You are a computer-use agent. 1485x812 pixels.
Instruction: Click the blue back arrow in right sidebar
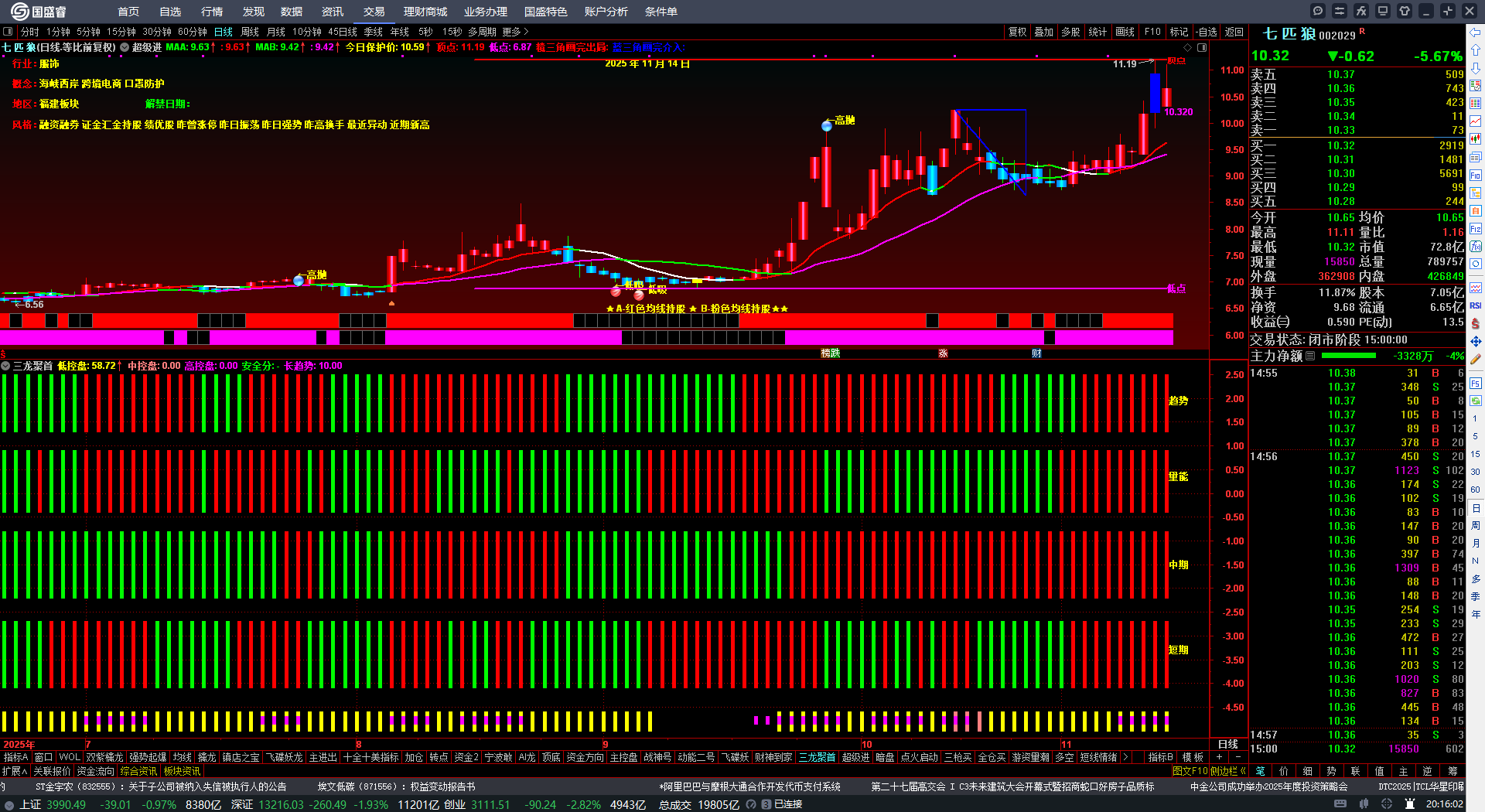[1476, 32]
